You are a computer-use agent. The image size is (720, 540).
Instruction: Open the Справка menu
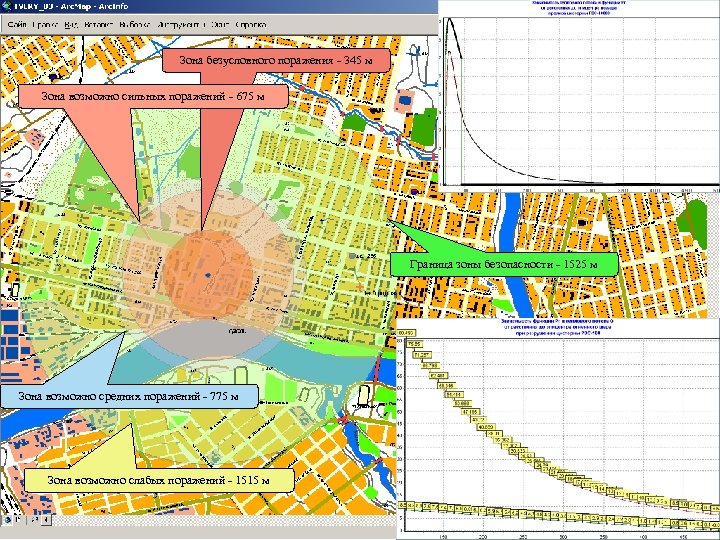[251, 25]
